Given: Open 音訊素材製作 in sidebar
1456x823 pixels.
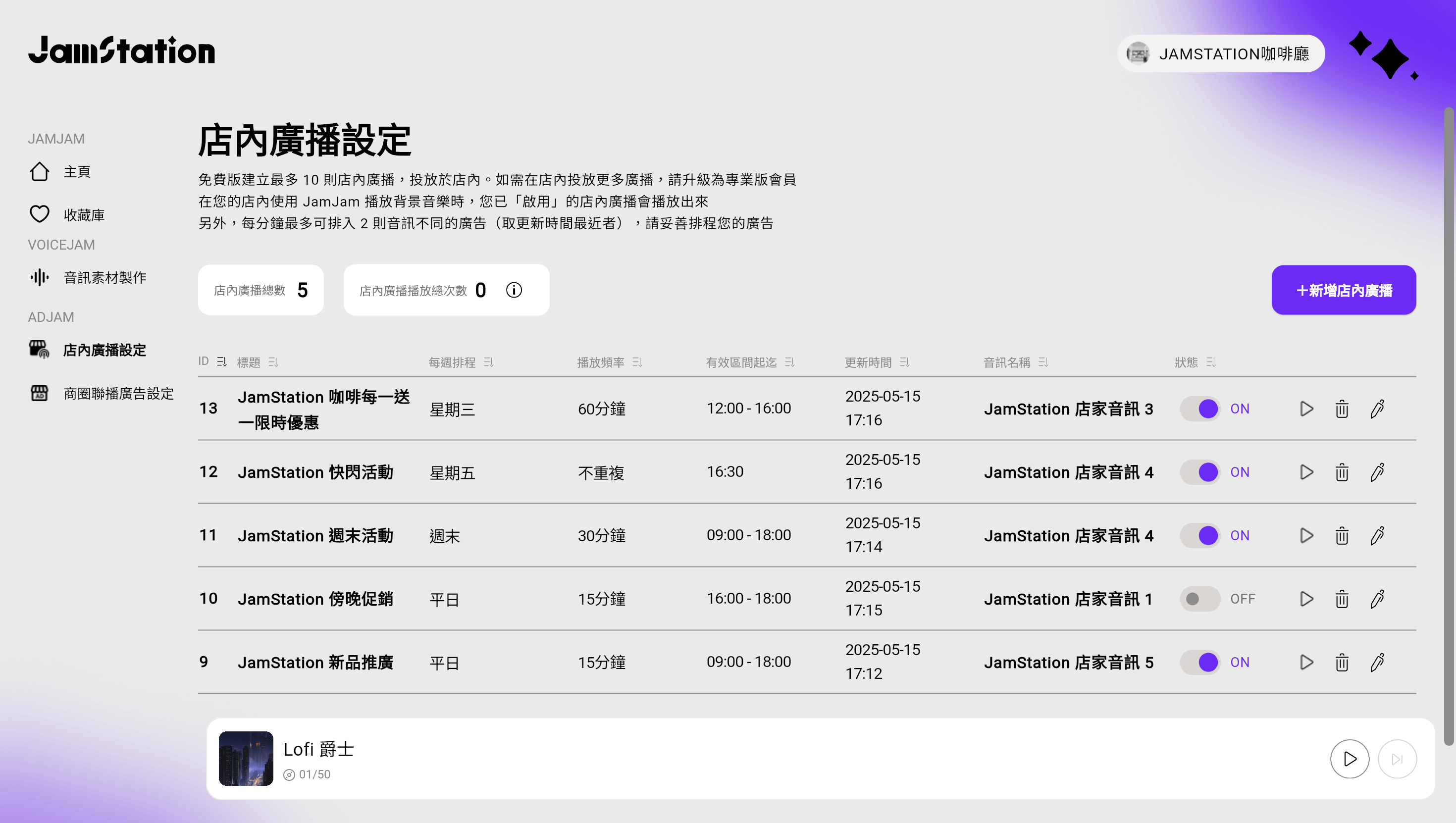Looking at the screenshot, I should 88,277.
